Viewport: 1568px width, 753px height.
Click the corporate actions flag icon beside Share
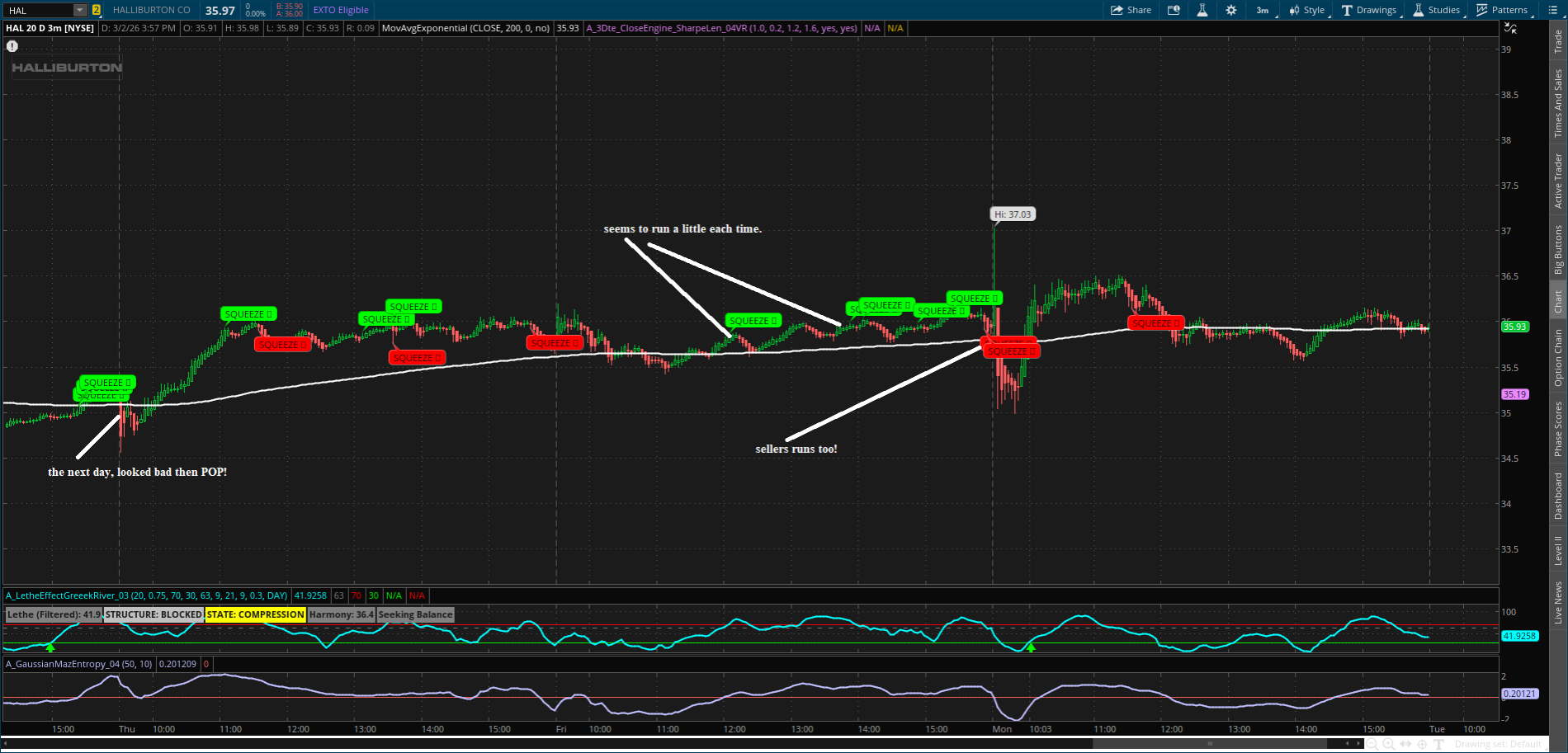pos(1174,10)
